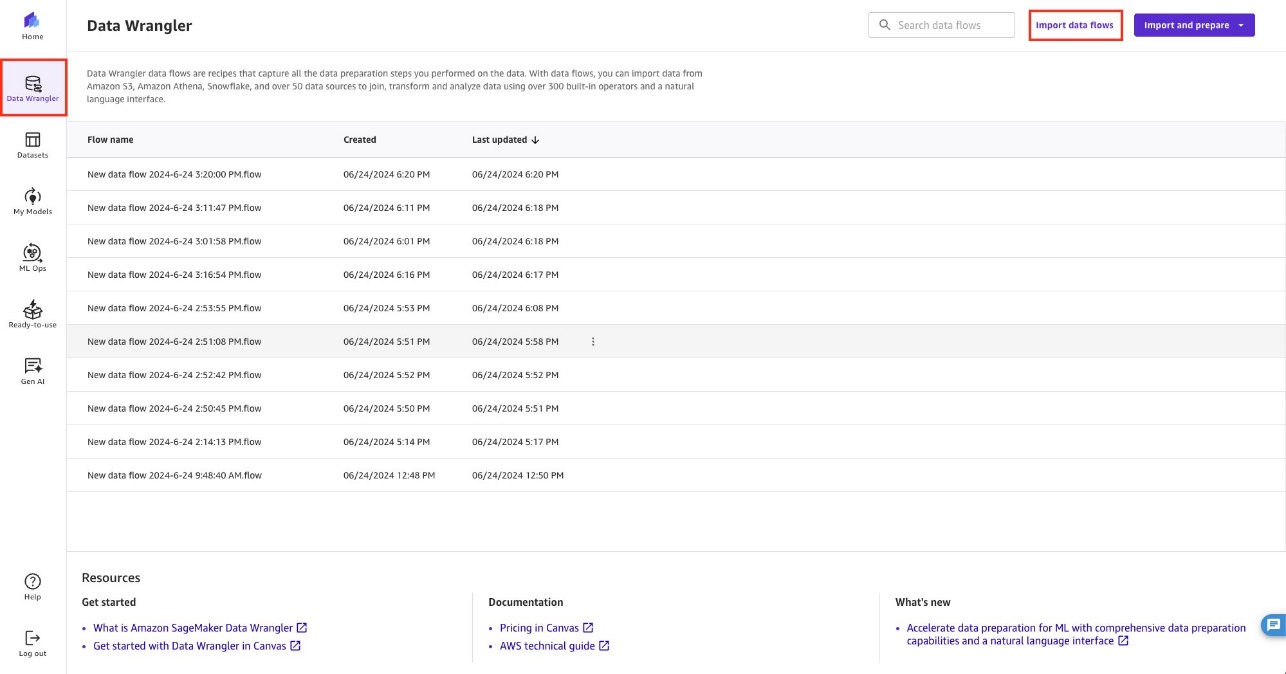
Task: Open flow New data flow 2024-6-24 3:20:00 PM.flow
Action: click(174, 174)
